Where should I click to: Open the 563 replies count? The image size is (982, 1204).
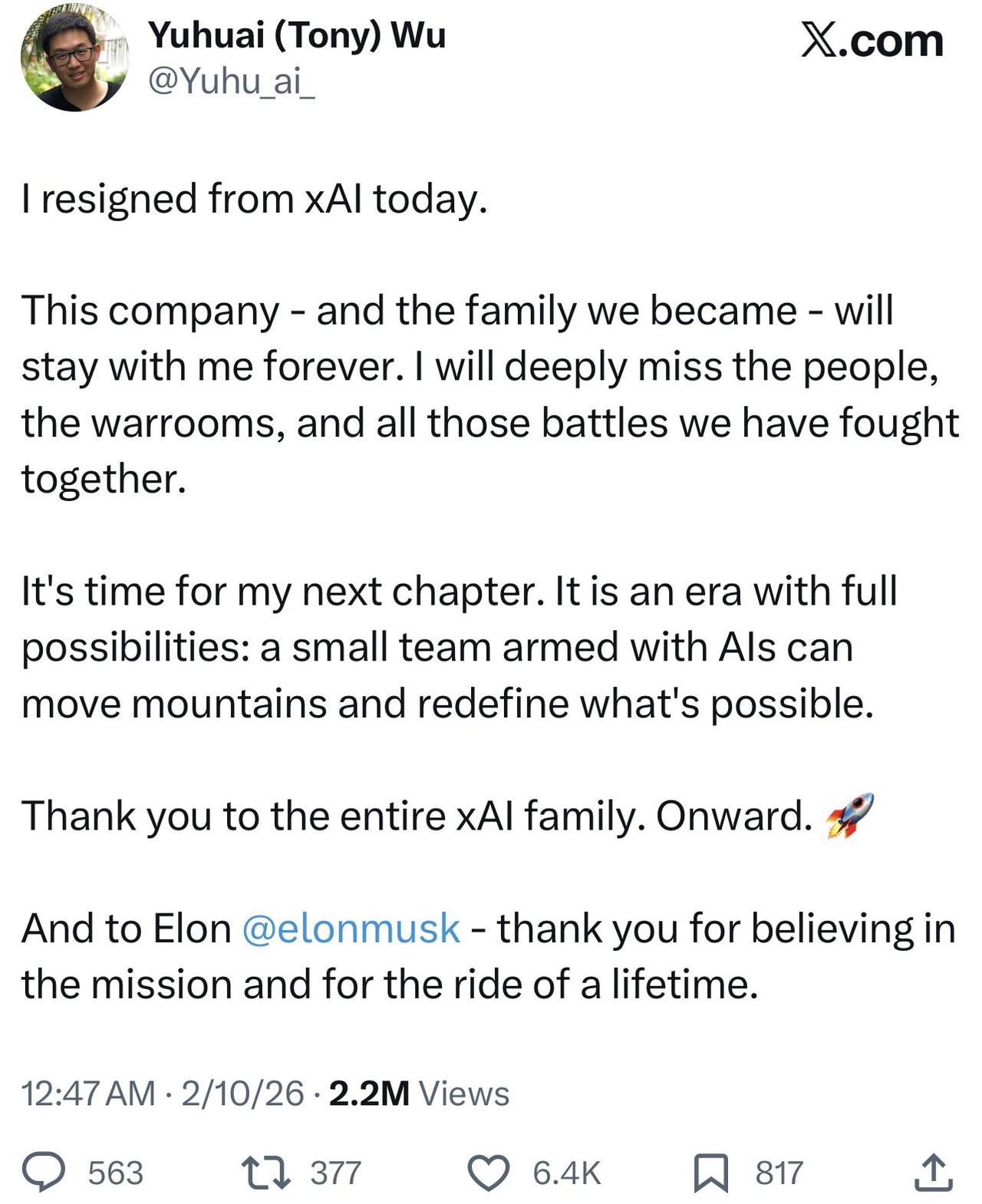point(116,1173)
